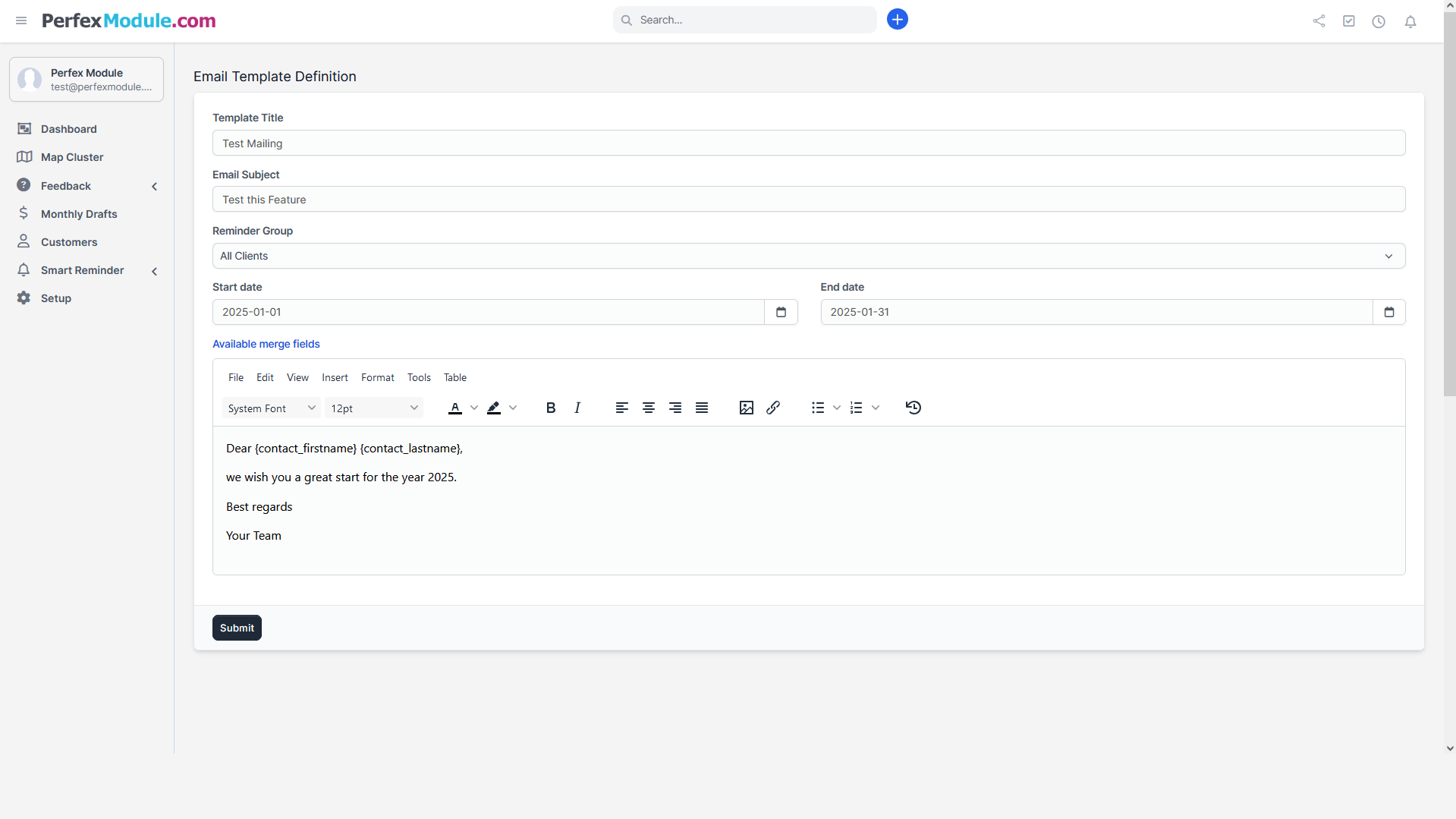Image resolution: width=1456 pixels, height=819 pixels.
Task: Expand the 12pt font size dropdown
Action: [x=374, y=408]
